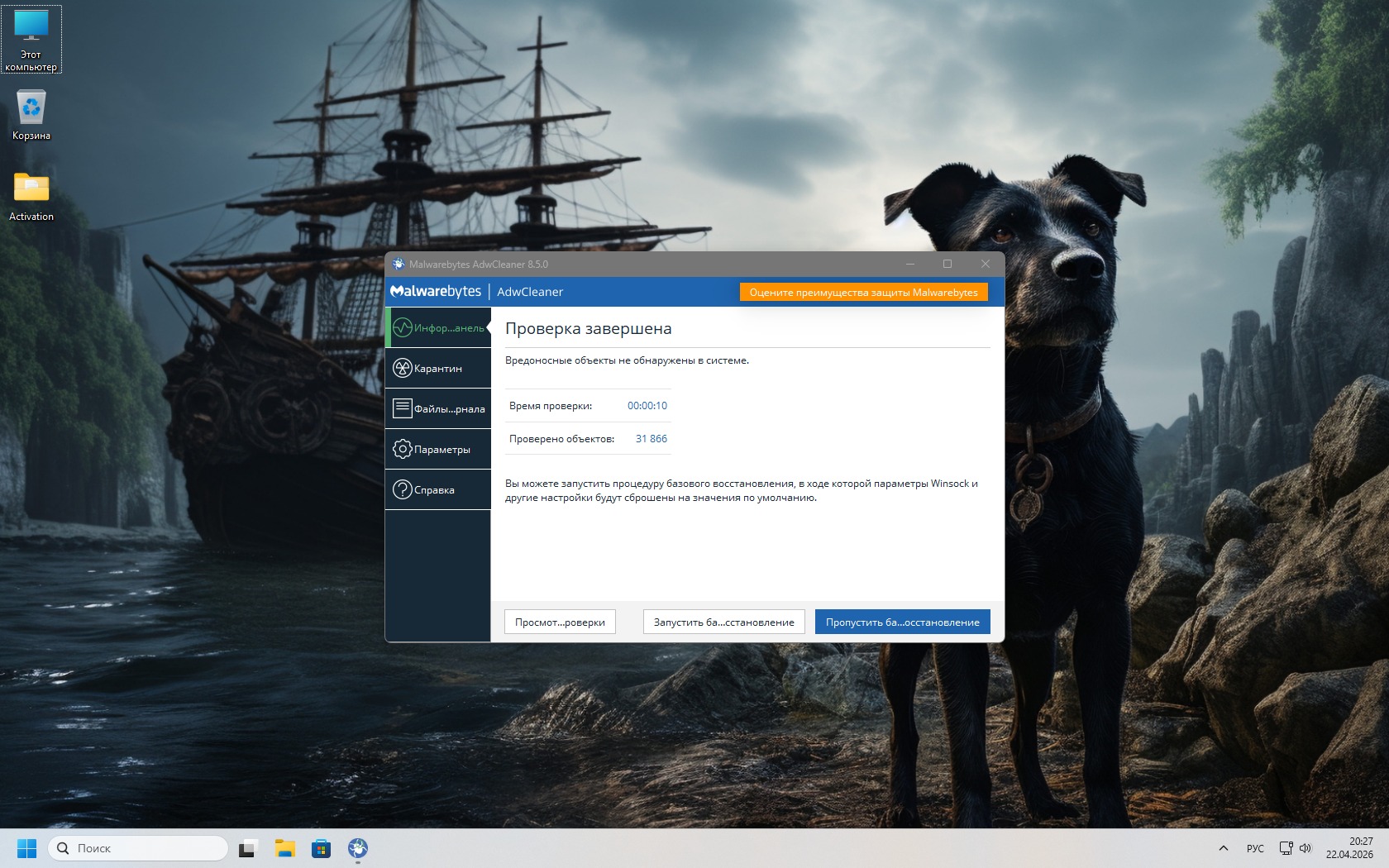
Task: Open the Recycle Bin (Корзина) desktop icon
Action: (31, 109)
